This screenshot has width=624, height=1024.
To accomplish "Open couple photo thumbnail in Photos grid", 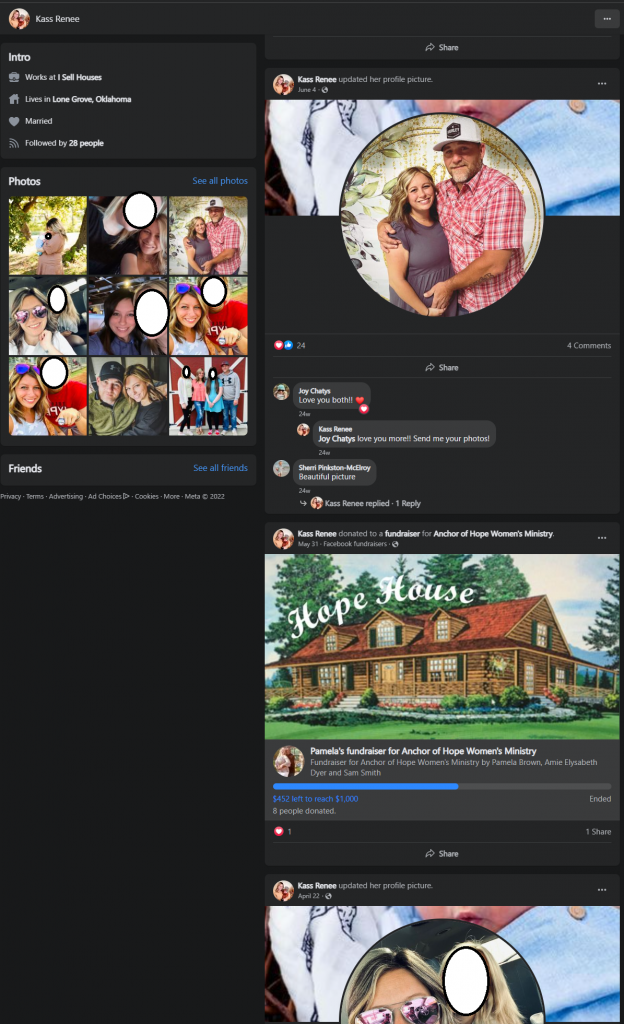I will (x=208, y=235).
